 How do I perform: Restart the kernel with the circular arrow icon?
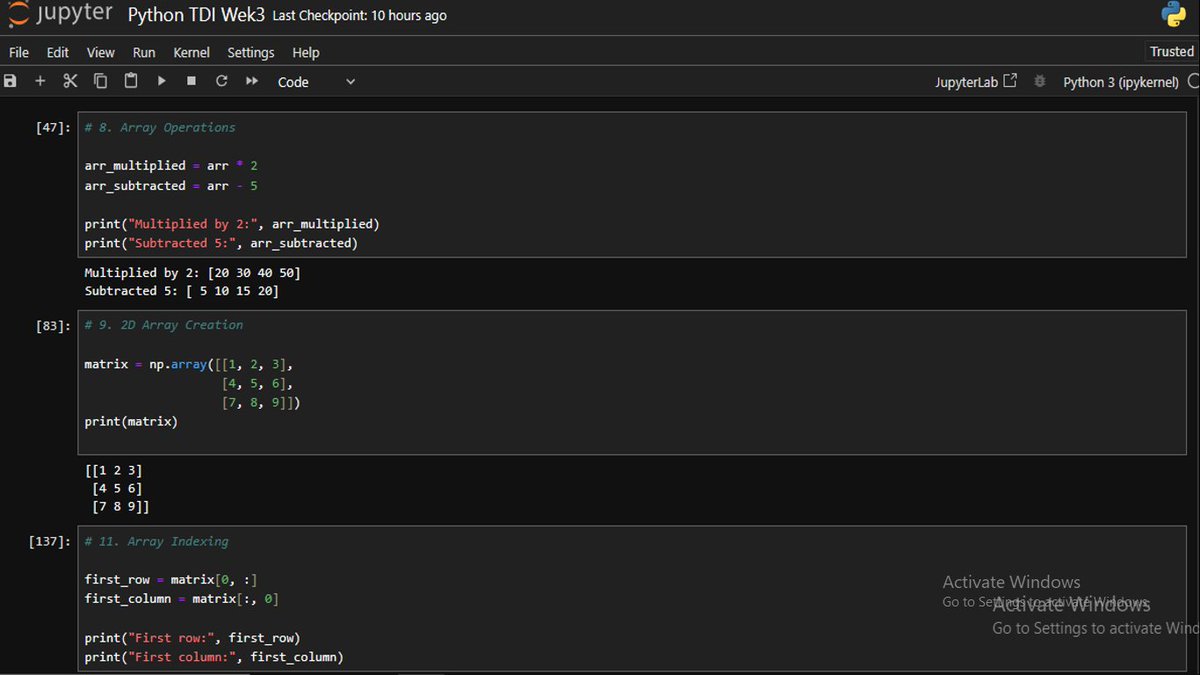click(x=221, y=82)
